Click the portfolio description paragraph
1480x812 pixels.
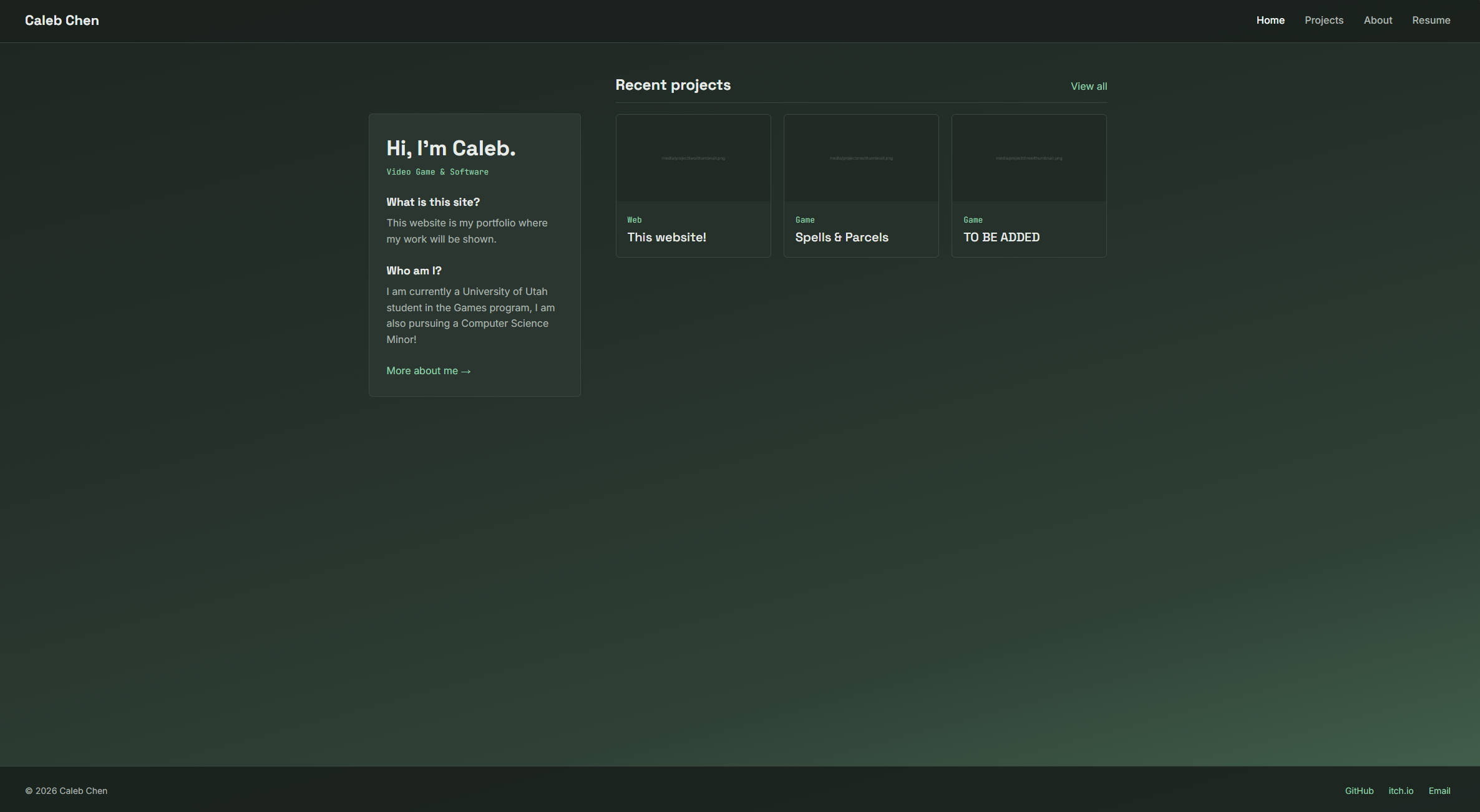pyautogui.click(x=467, y=231)
